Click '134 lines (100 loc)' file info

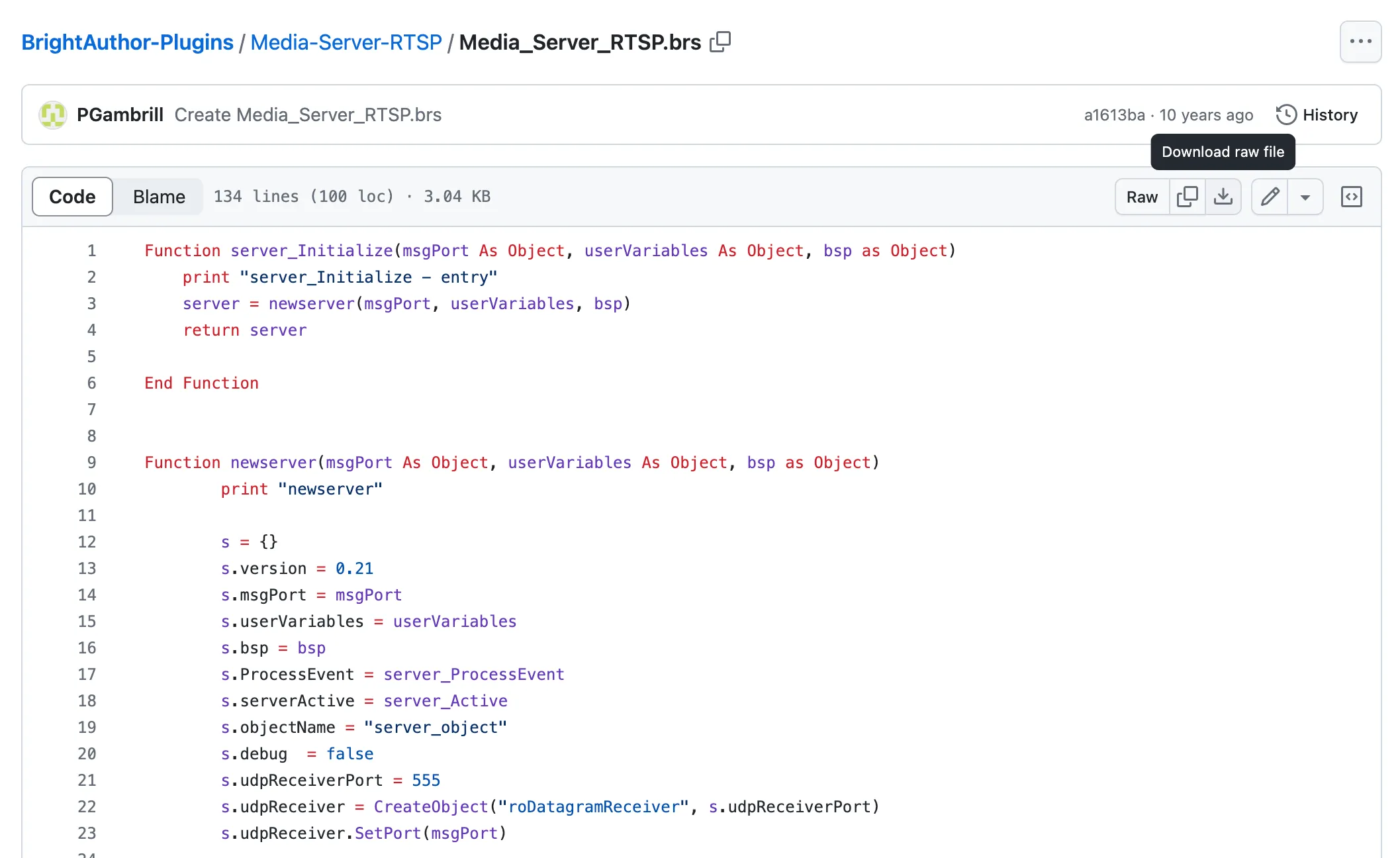[x=304, y=197]
